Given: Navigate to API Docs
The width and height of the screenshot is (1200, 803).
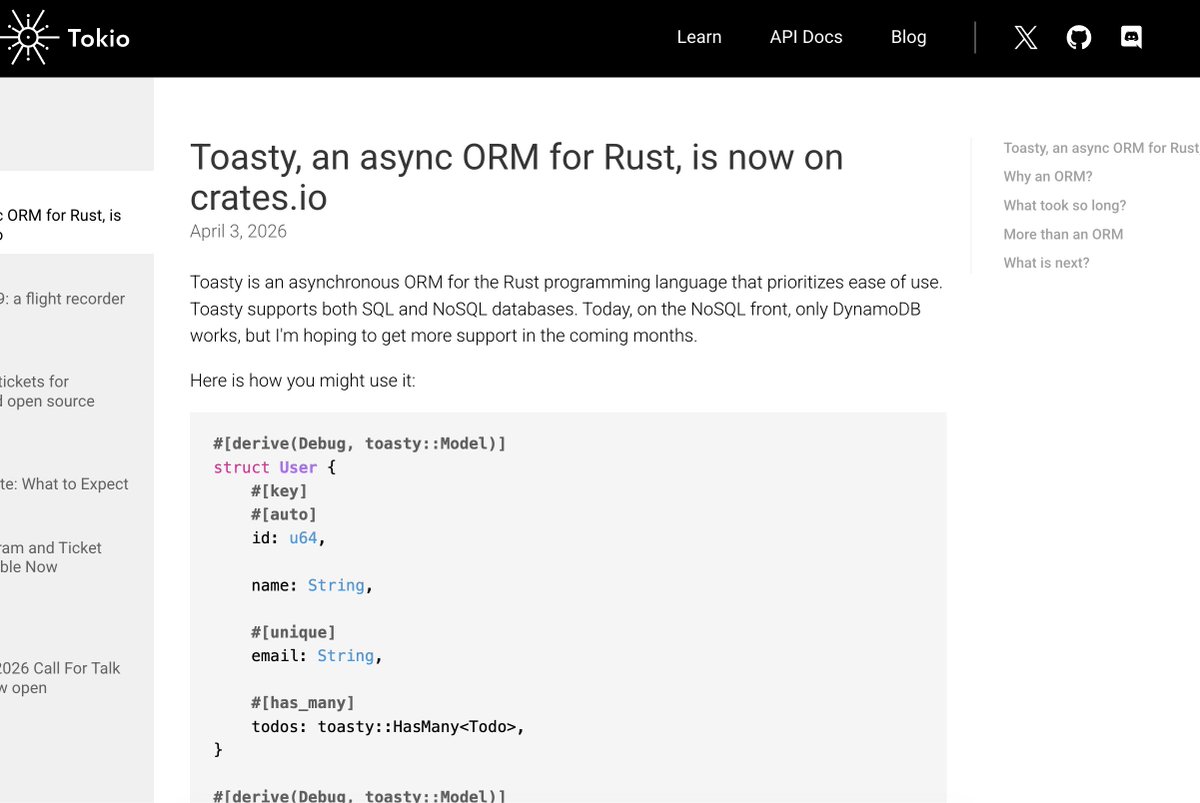Looking at the screenshot, I should 806,37.
